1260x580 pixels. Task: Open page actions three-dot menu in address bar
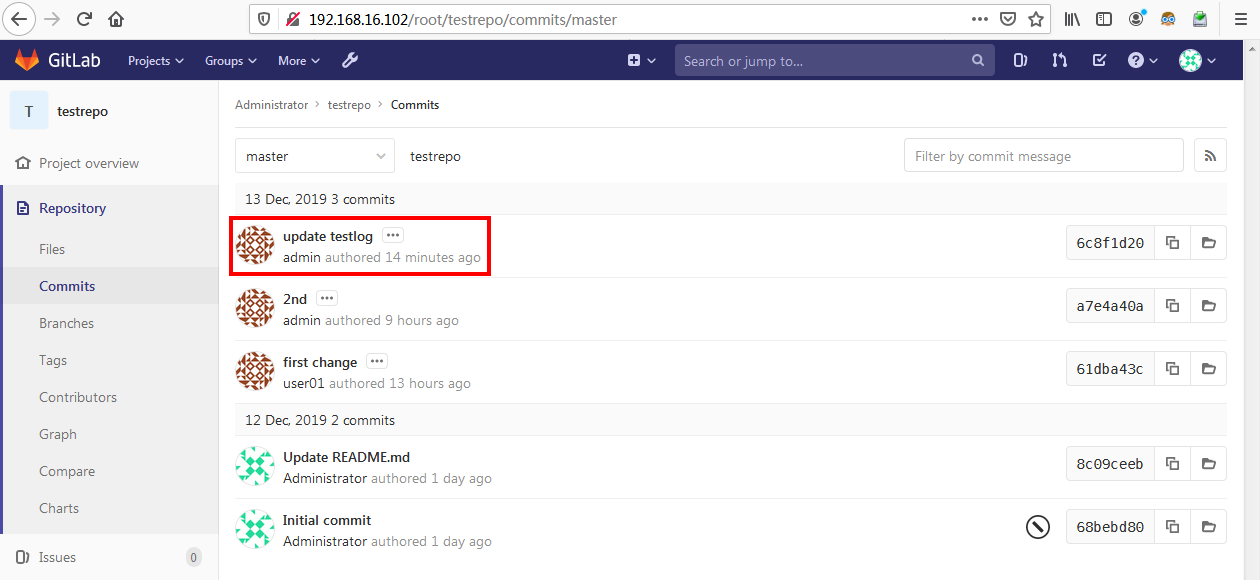tap(980, 19)
